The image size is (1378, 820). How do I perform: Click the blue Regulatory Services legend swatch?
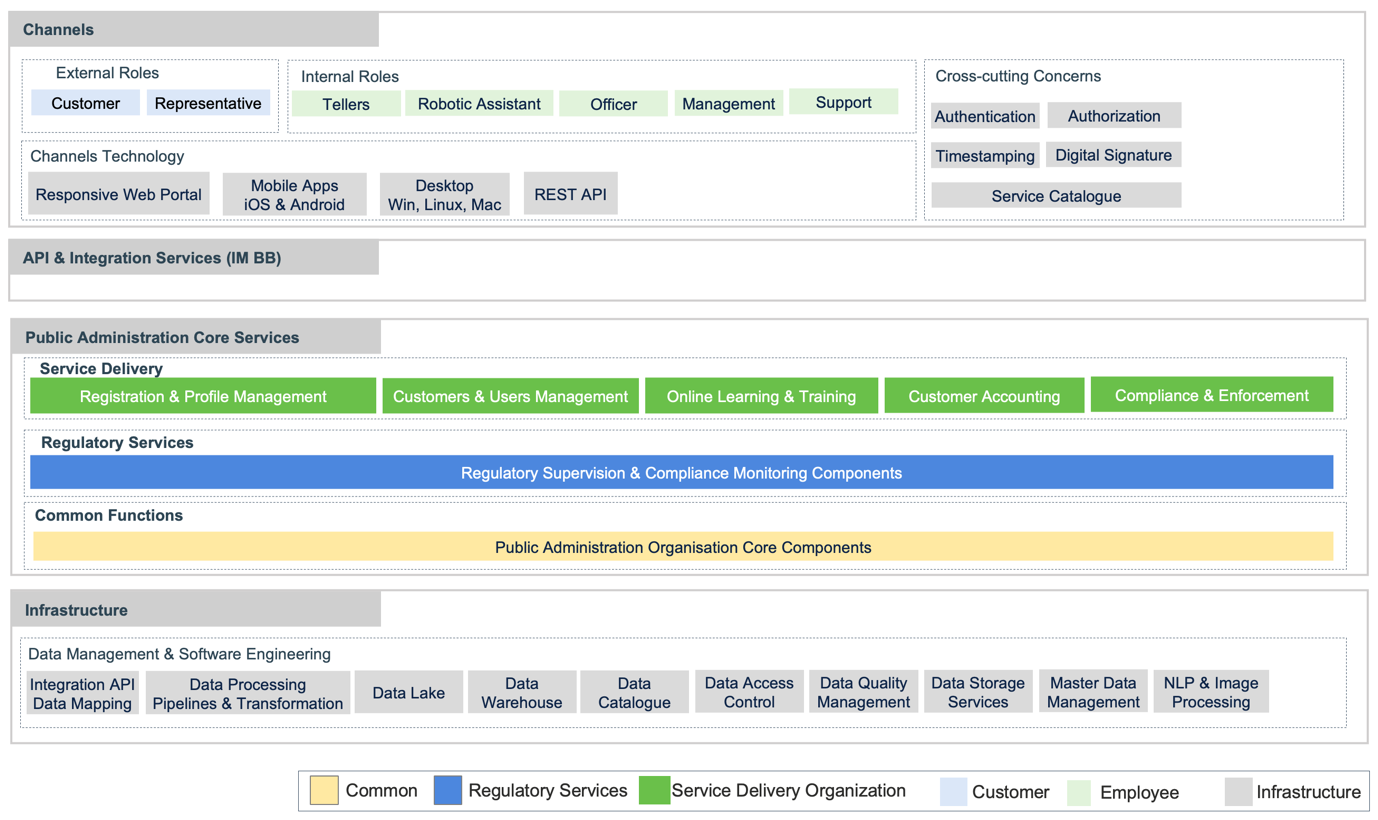[x=448, y=790]
